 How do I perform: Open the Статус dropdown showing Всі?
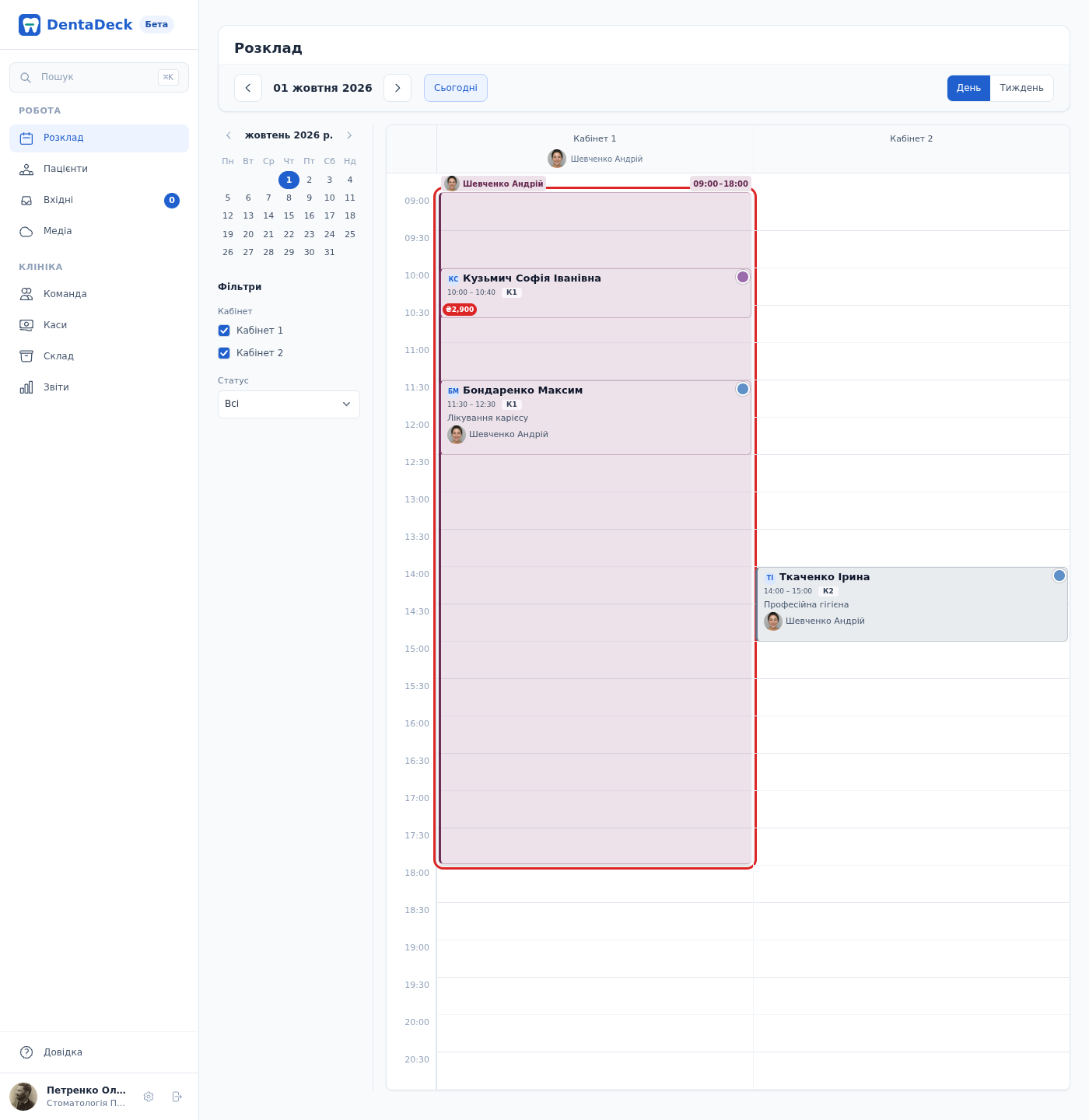(289, 404)
